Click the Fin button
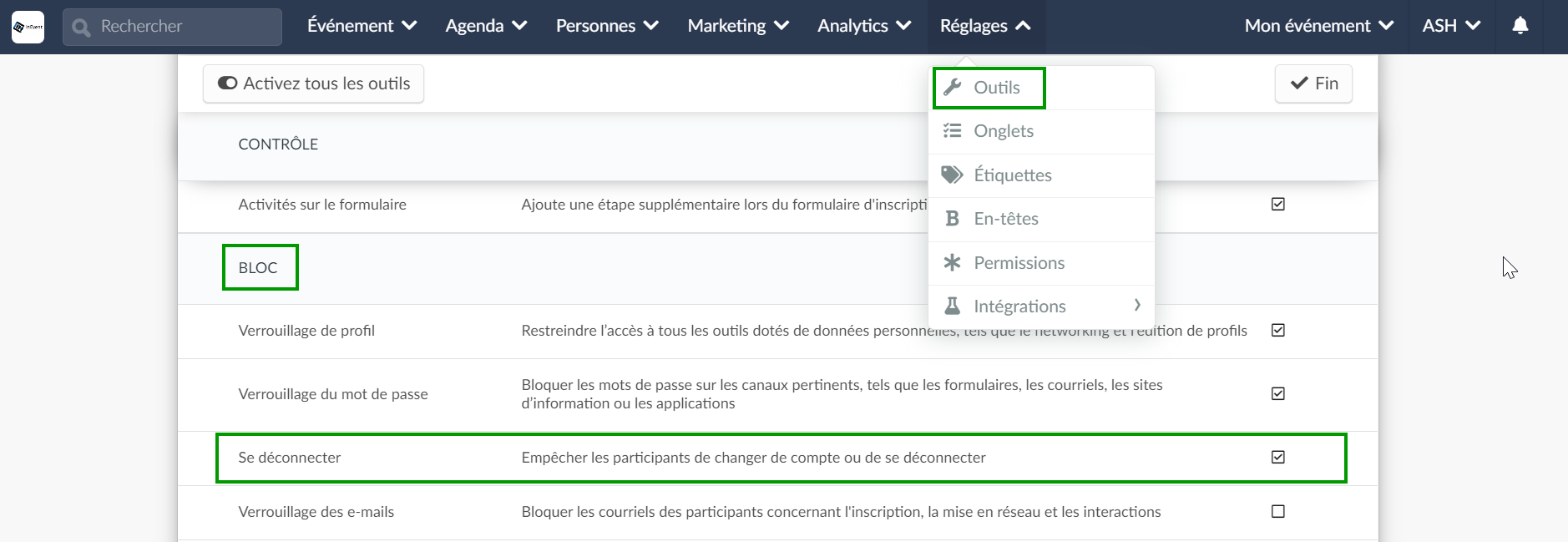This screenshot has height=542, width=1568. (x=1313, y=84)
